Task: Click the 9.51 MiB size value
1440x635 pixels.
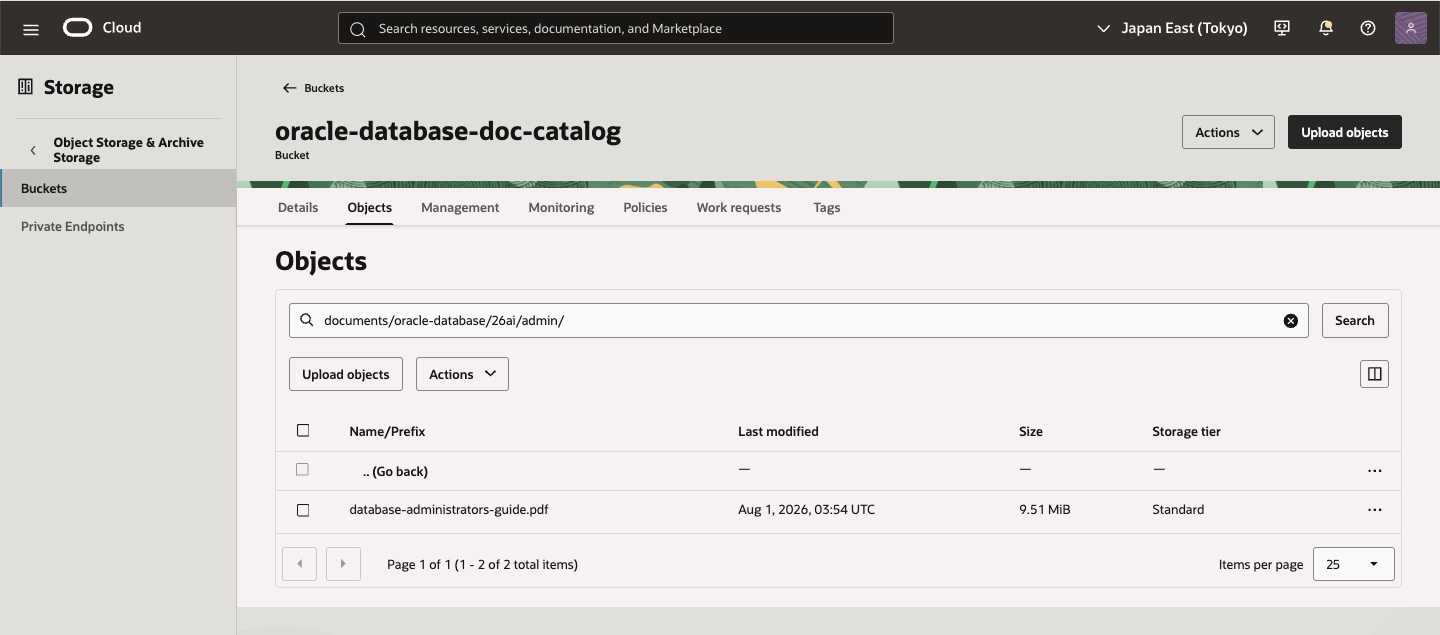Action: [1045, 509]
